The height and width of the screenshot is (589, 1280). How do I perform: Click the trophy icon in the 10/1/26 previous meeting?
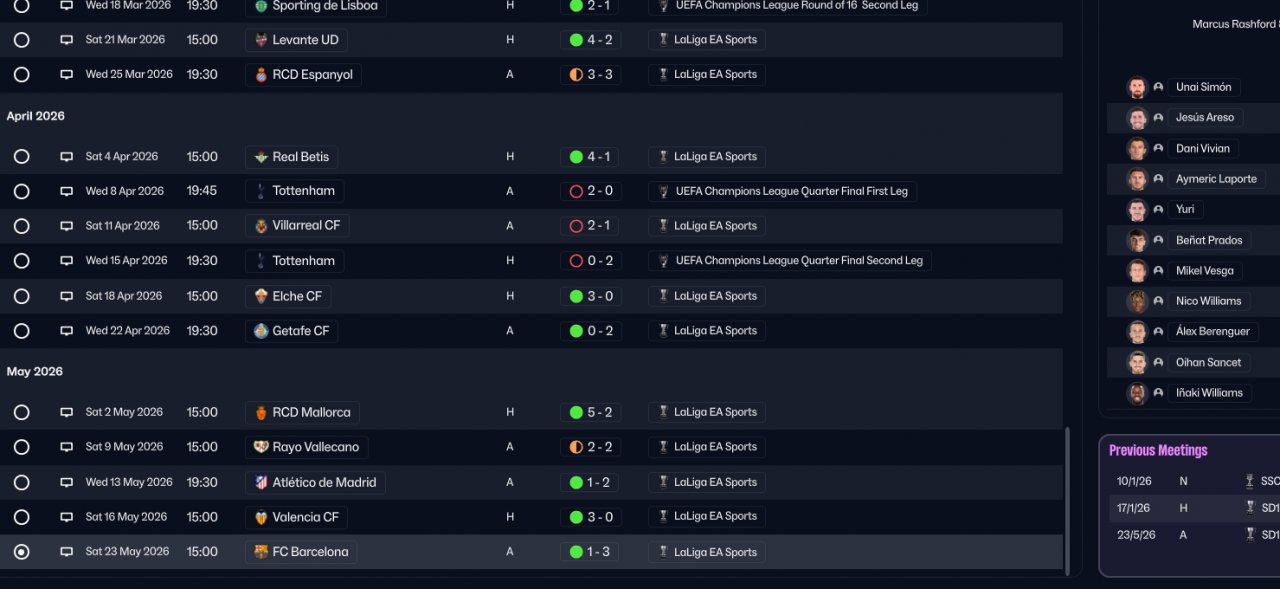[x=1249, y=481]
